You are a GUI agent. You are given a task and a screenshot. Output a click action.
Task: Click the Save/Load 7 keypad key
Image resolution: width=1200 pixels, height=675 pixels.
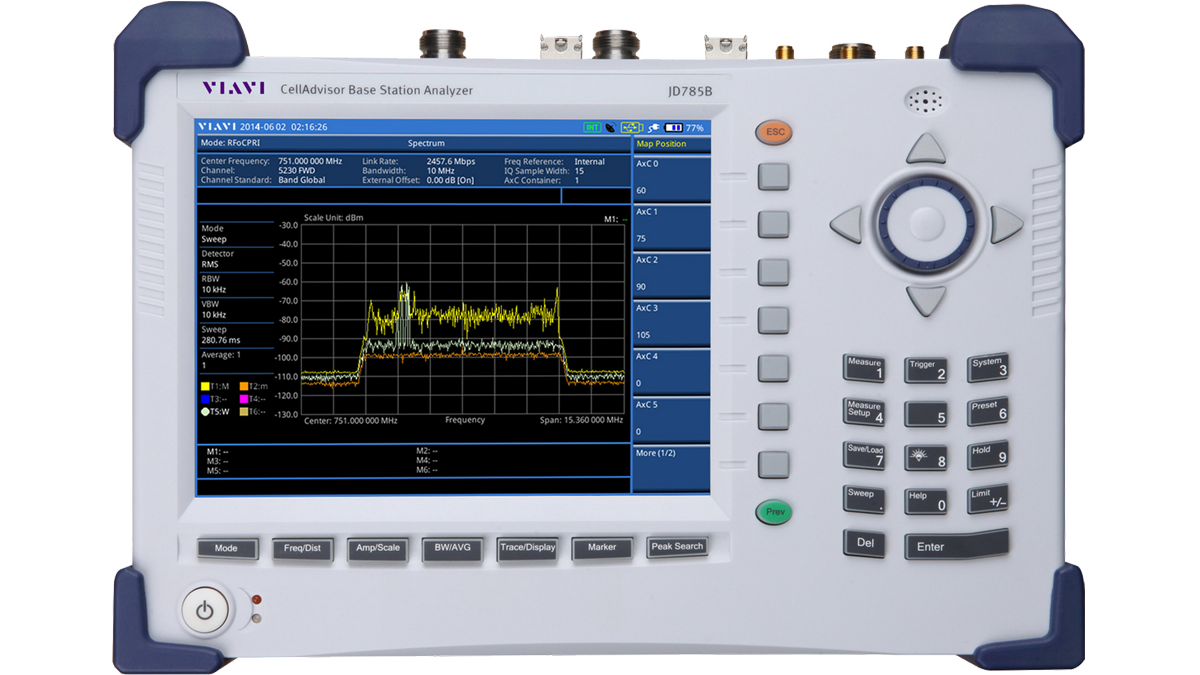pos(864,456)
